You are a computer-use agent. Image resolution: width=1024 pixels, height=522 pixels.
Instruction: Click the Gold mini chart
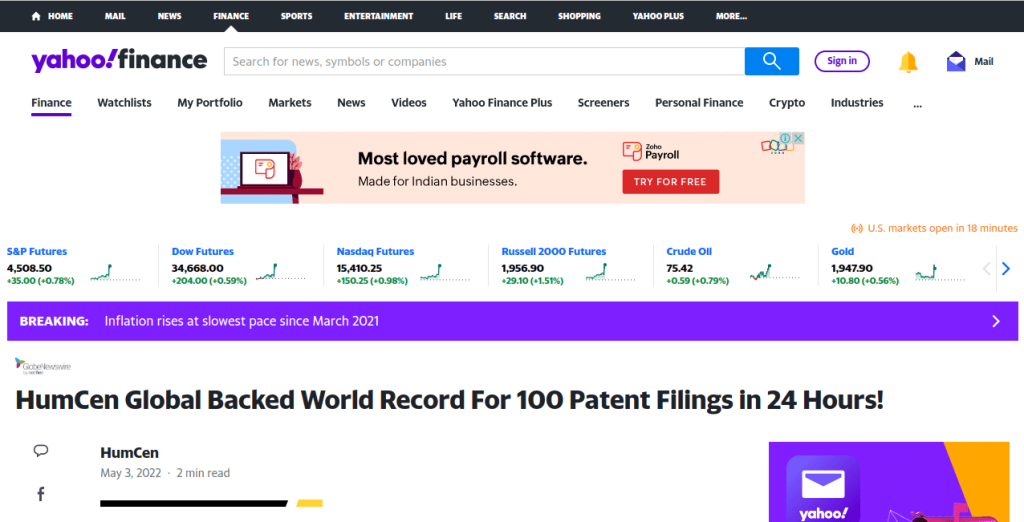pos(940,272)
